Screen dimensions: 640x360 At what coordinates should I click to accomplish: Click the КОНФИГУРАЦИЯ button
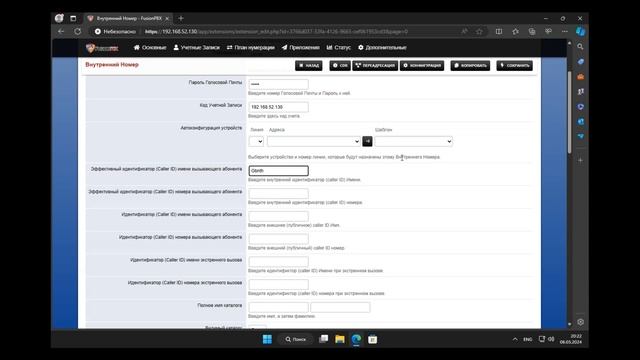[422, 66]
